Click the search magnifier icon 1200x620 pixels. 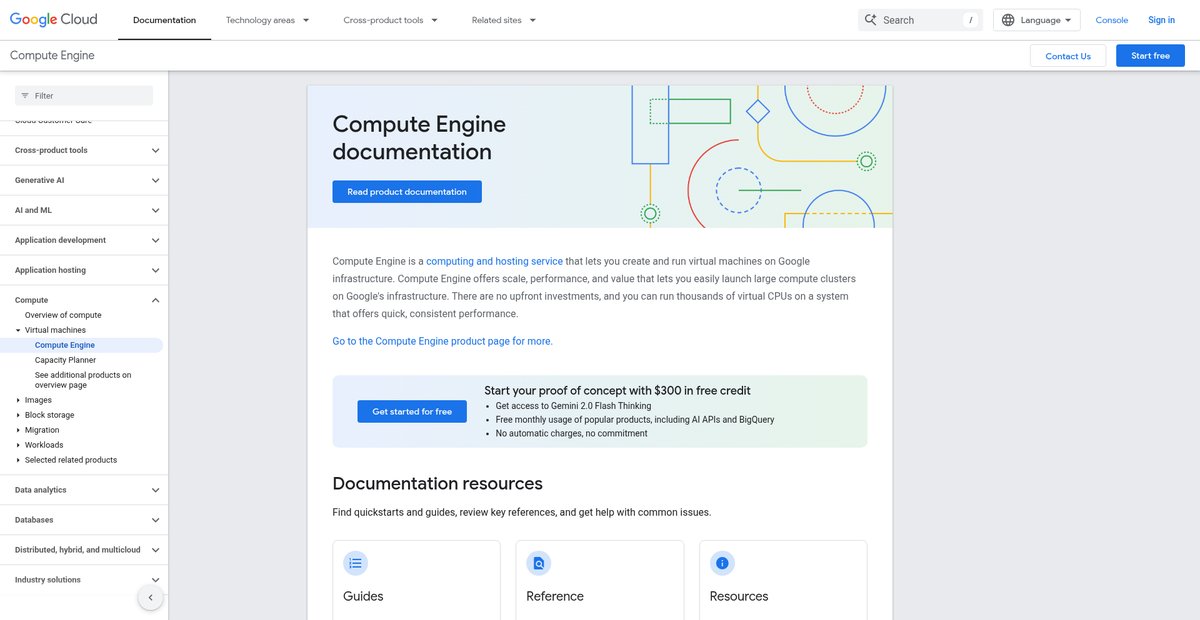pos(871,20)
